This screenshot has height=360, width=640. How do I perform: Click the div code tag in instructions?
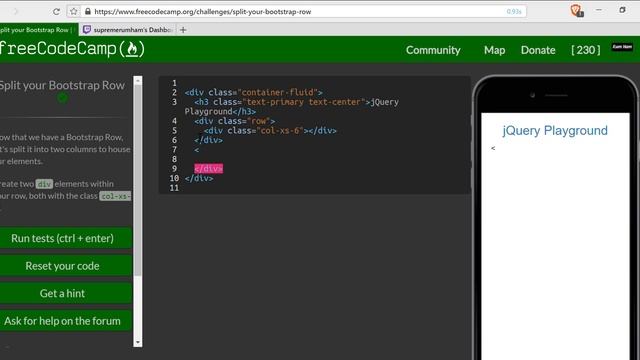(x=44, y=184)
